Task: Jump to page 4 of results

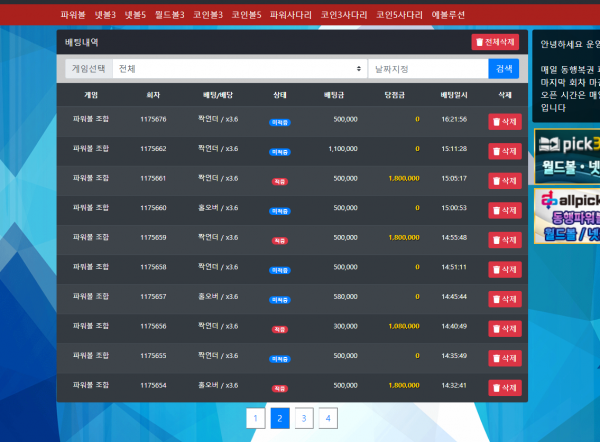Action: (x=328, y=418)
